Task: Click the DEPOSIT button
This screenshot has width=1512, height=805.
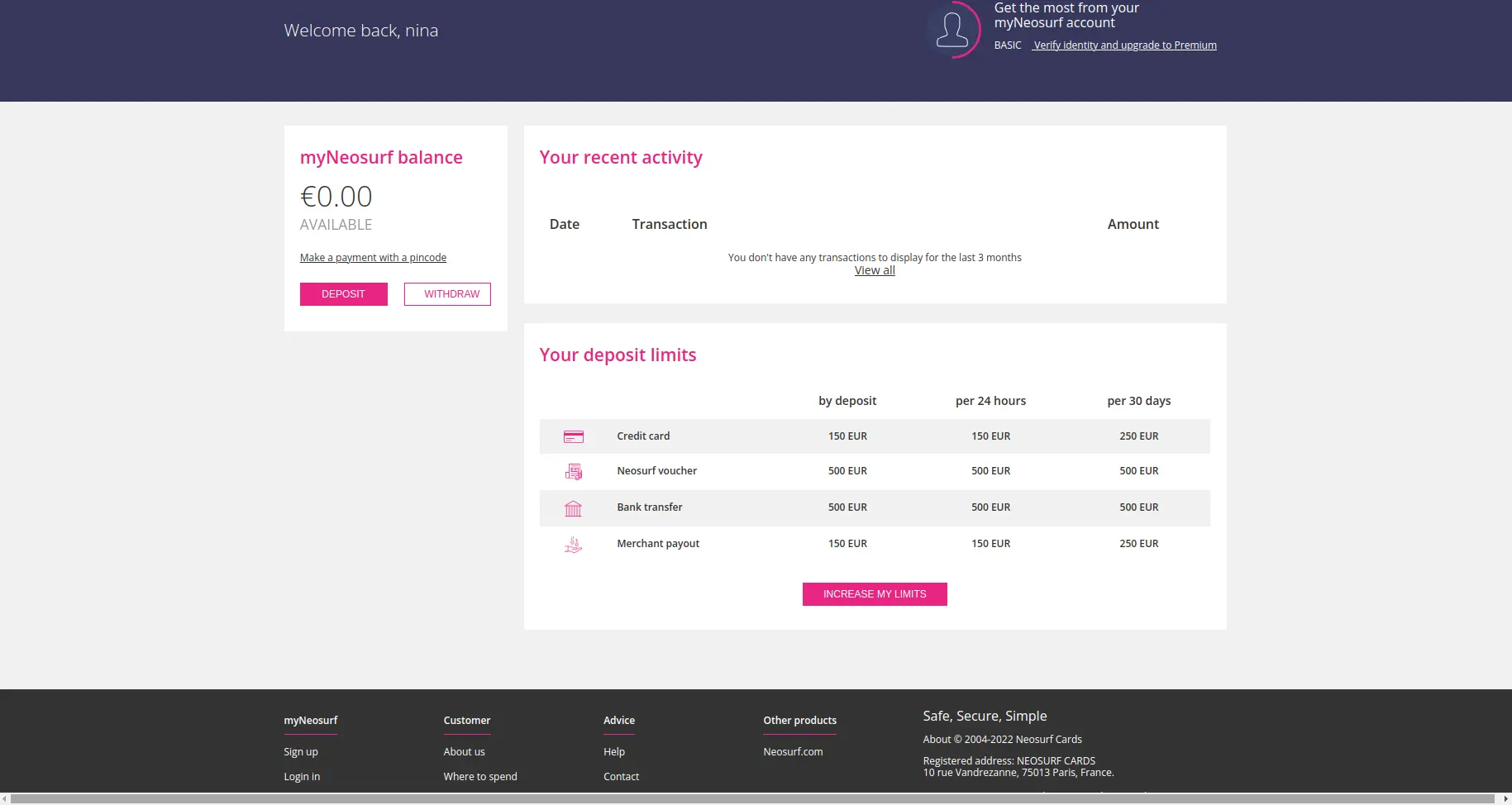Action: 343,294
